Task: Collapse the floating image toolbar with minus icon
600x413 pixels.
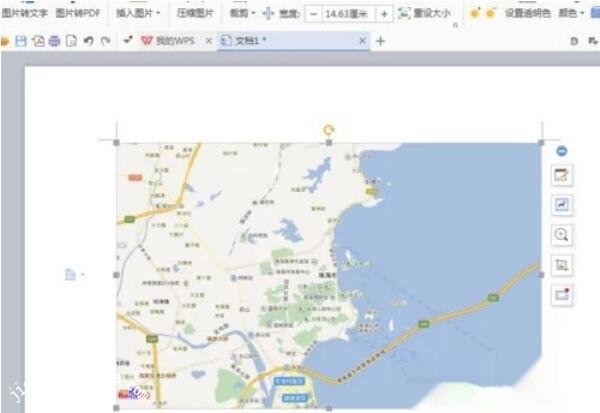Action: (x=561, y=151)
